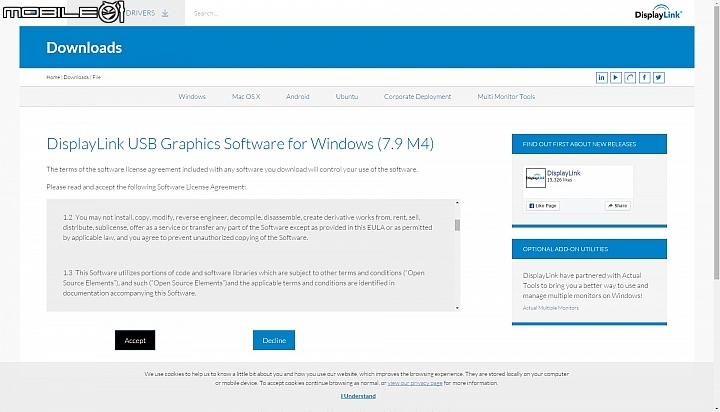The image size is (720, 412).
Task: Click the I Understand cookie link
Action: tap(358, 396)
